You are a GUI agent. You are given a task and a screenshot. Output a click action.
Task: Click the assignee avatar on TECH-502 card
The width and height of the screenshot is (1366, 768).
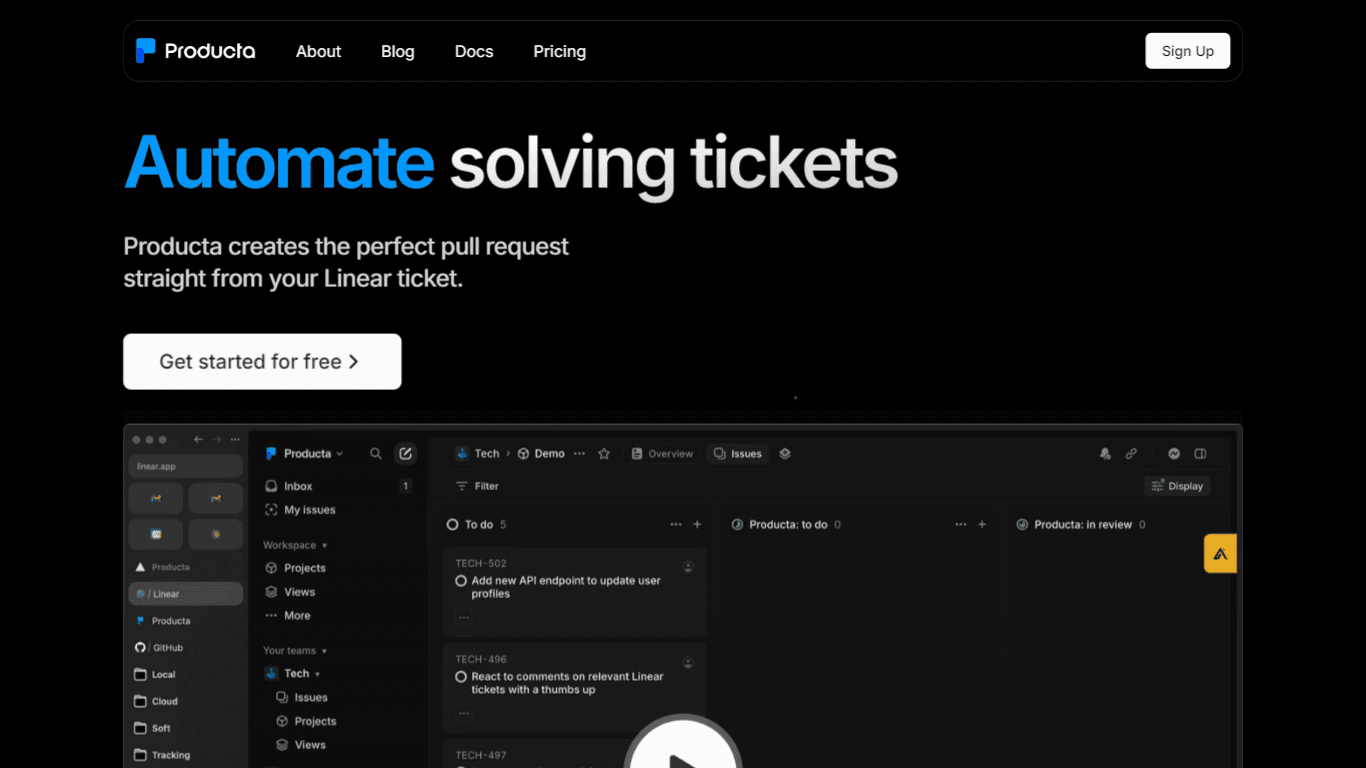coord(688,567)
